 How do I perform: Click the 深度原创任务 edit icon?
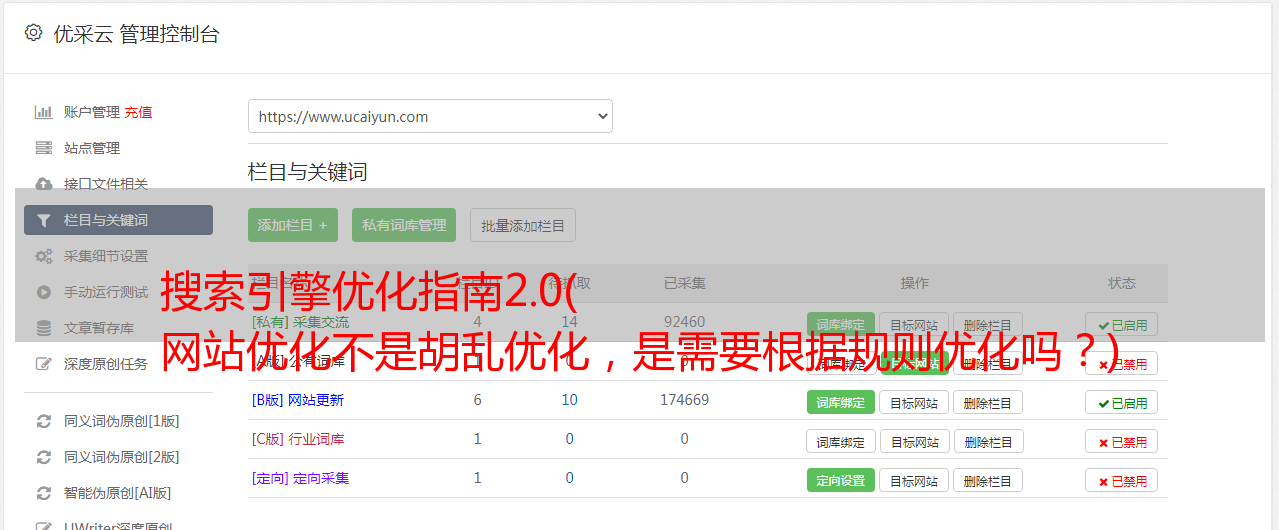(x=44, y=364)
